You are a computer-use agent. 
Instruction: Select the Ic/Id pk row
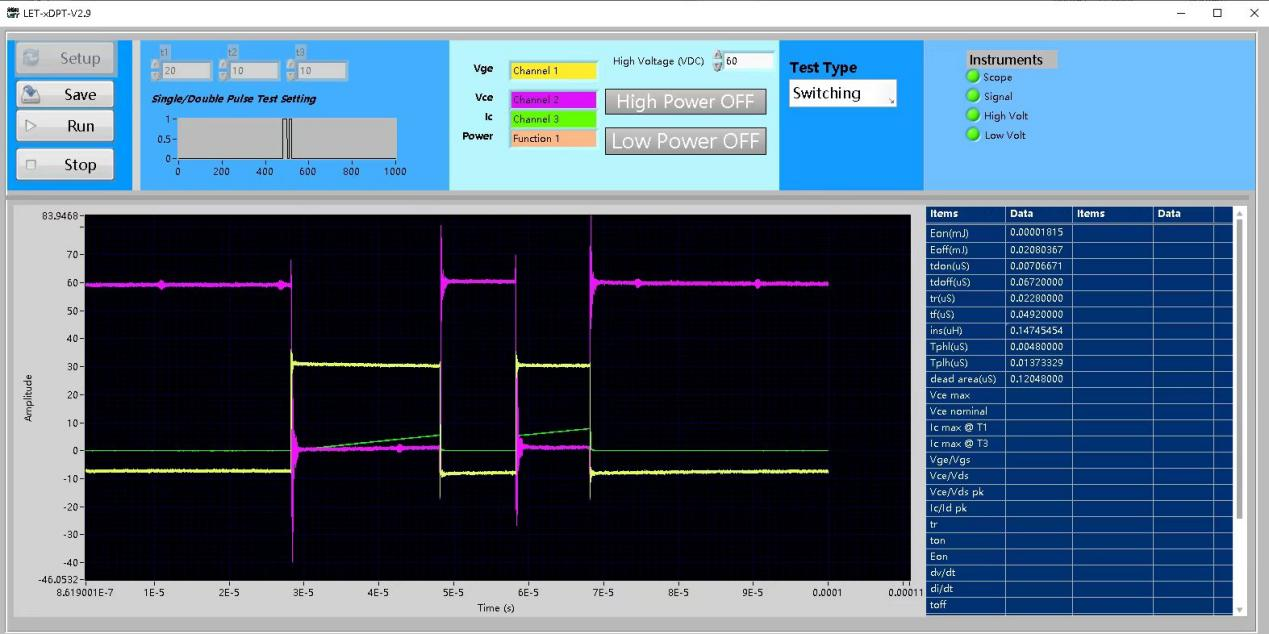click(1079, 508)
